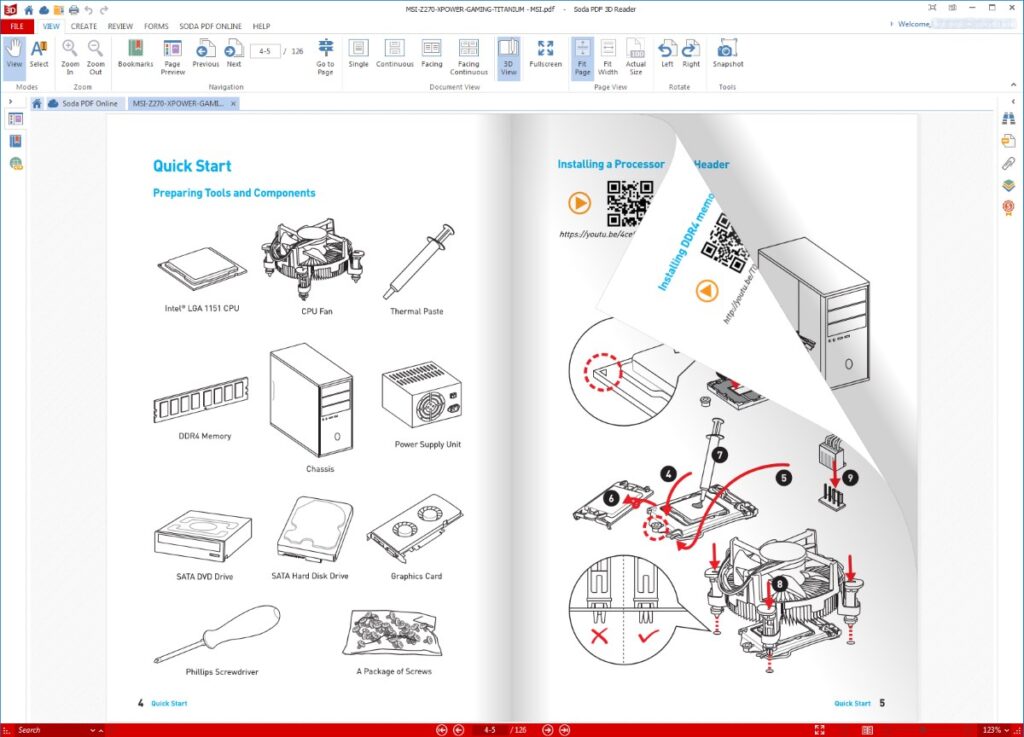Screen dimensions: 1024x737
Task: Switch to the Select text mode
Action: 39,54
